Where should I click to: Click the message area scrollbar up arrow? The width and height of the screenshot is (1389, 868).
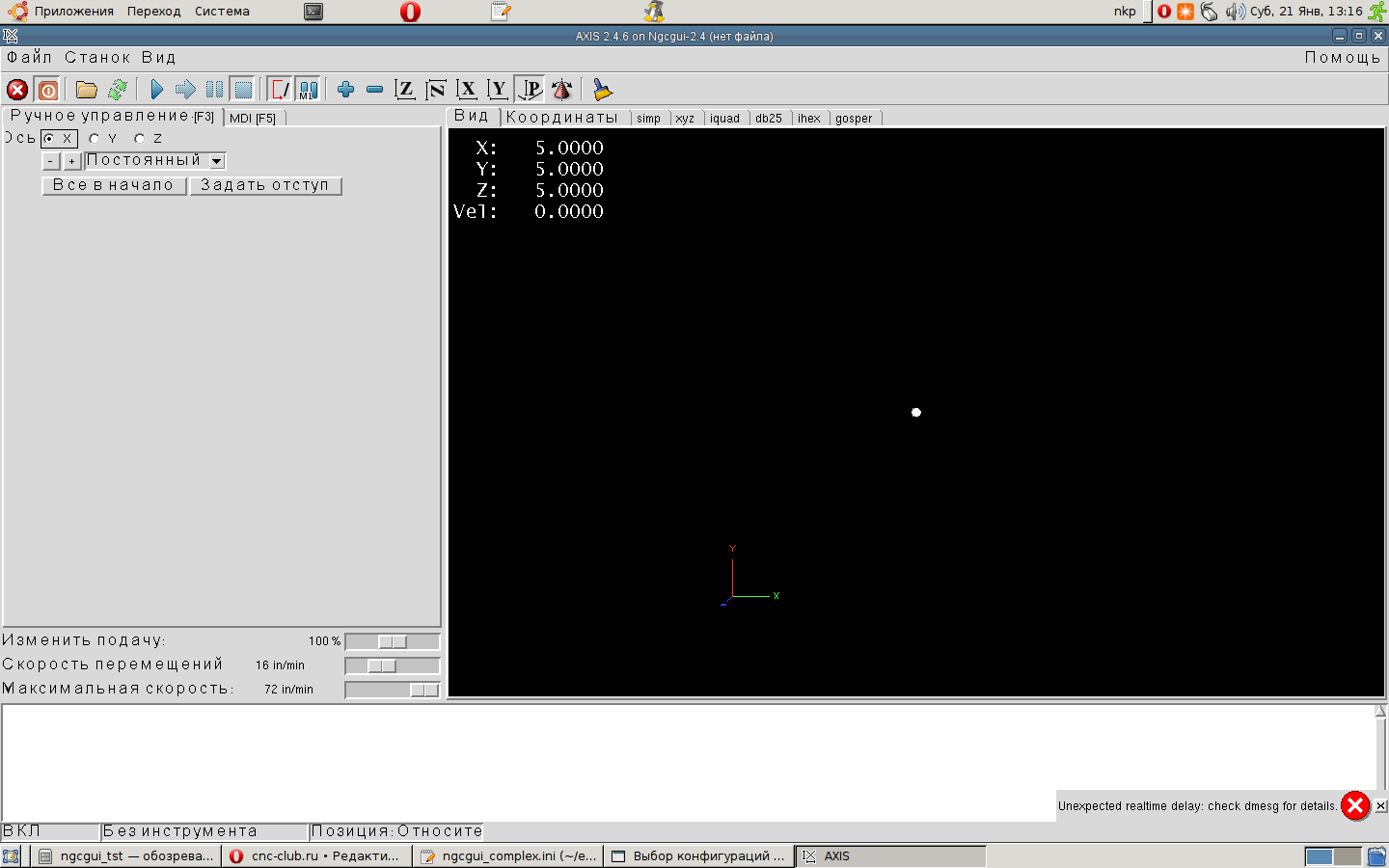(1380, 712)
